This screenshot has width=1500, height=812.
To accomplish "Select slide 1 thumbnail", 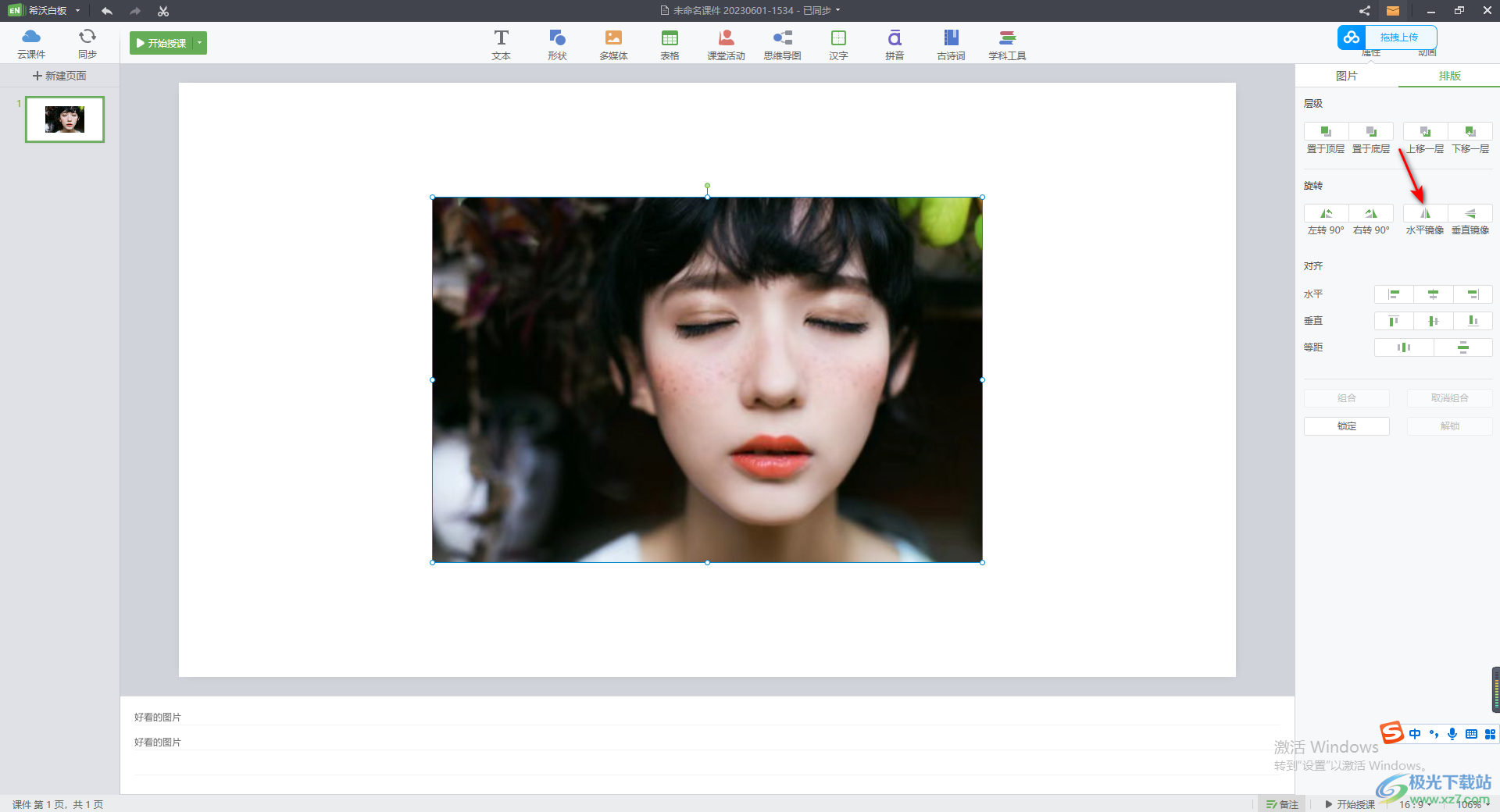I will click(65, 119).
